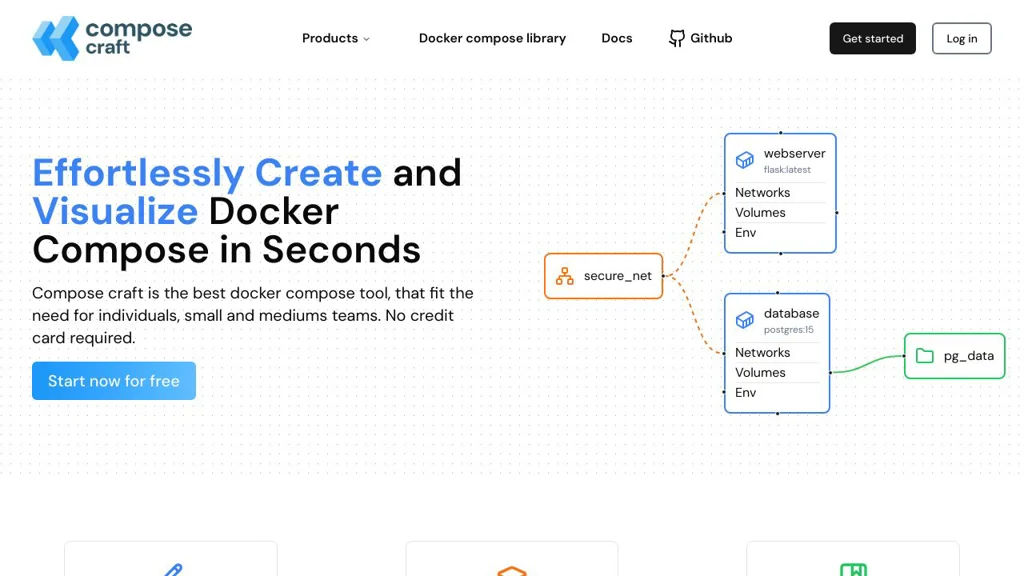Image resolution: width=1024 pixels, height=576 pixels.
Task: Click the webserver container icon
Action: [744, 160]
